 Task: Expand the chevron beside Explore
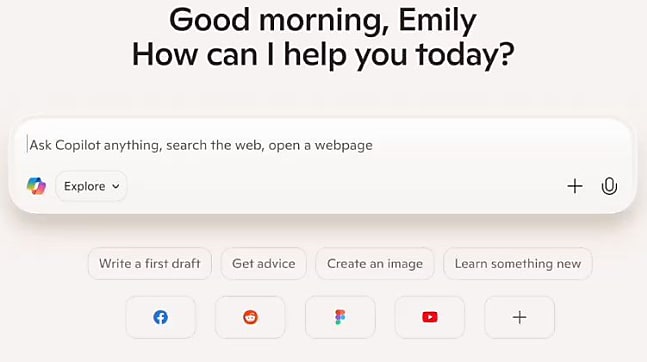pyautogui.click(x=116, y=187)
